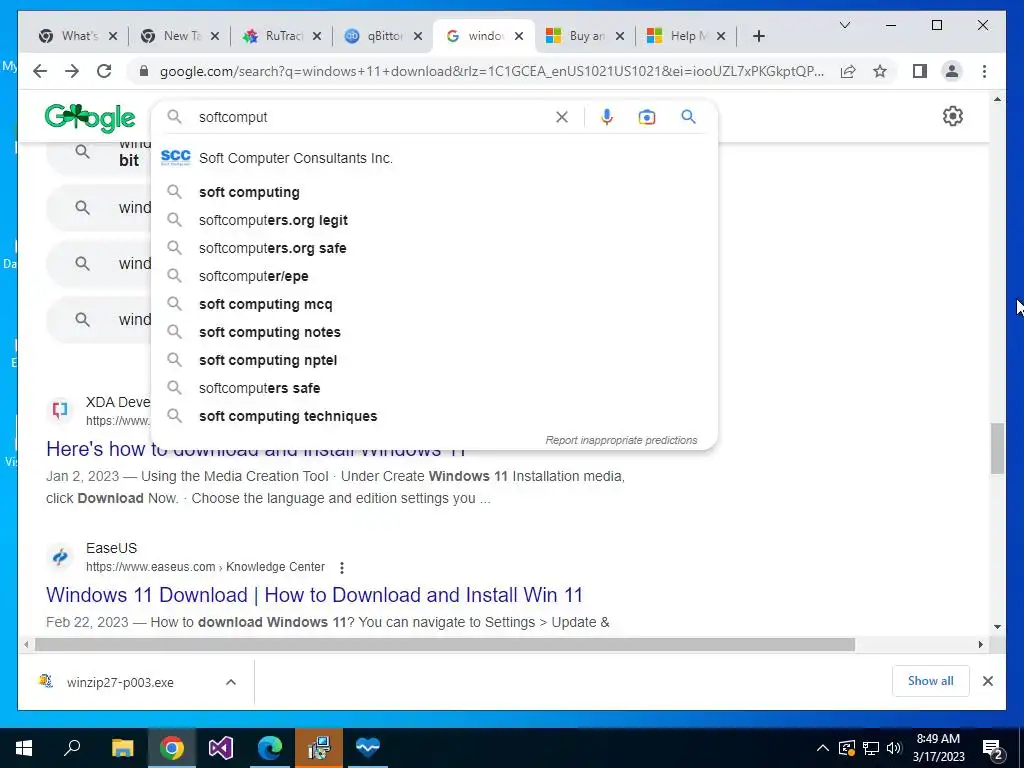Click the EaseUS site name
The image size is (1024, 768).
point(112,549)
